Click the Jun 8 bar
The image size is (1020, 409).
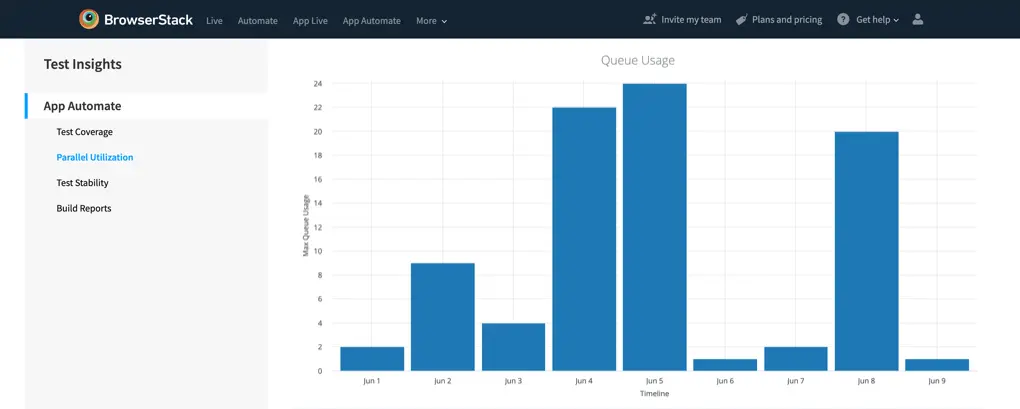click(x=866, y=251)
